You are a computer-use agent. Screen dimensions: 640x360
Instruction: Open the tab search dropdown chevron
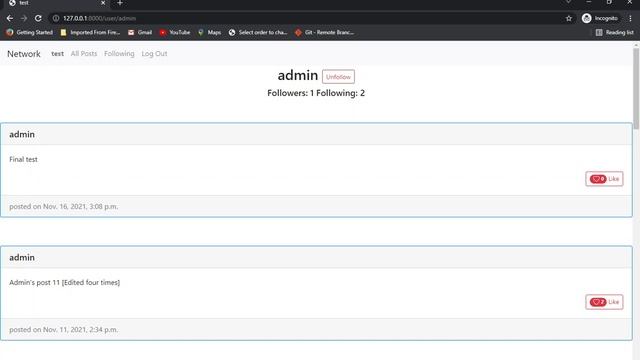(x=568, y=2)
